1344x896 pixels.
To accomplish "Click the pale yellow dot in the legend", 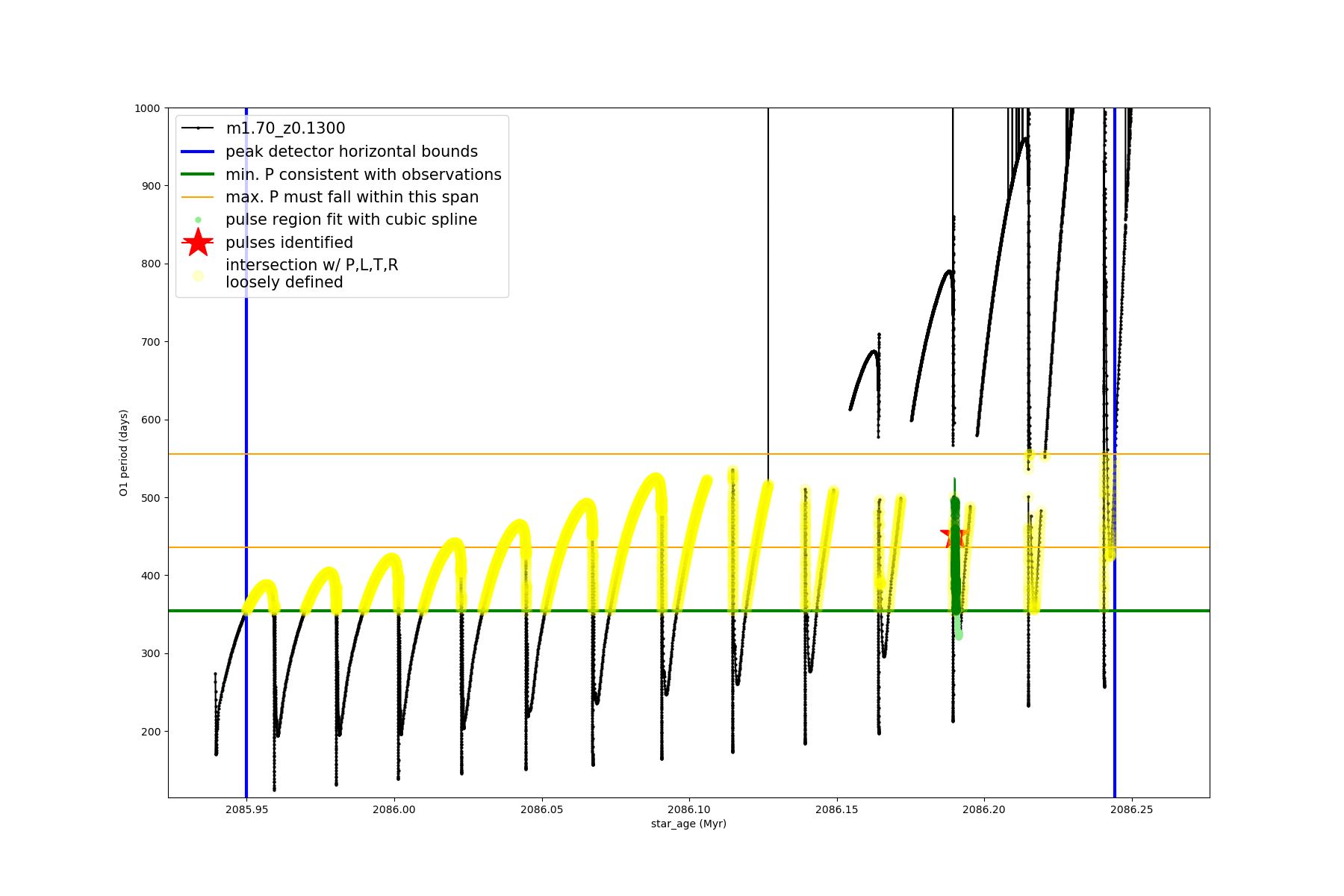I will (198, 276).
